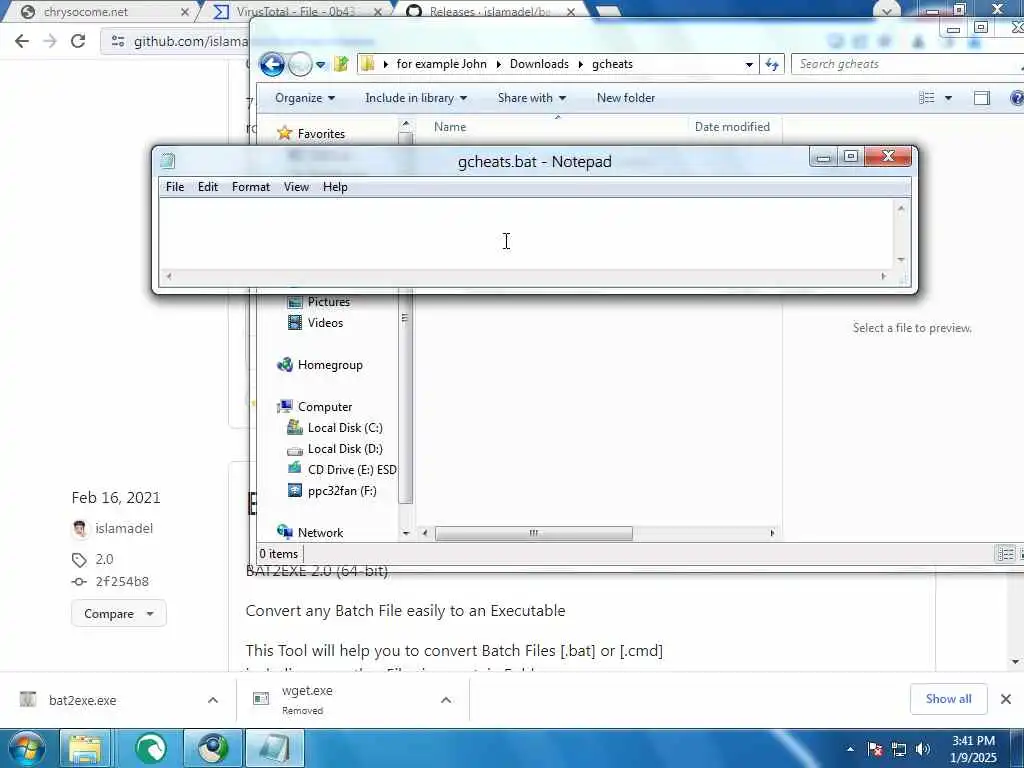Click Change your view icon
This screenshot has width=1024, height=768.
pyautogui.click(x=927, y=98)
